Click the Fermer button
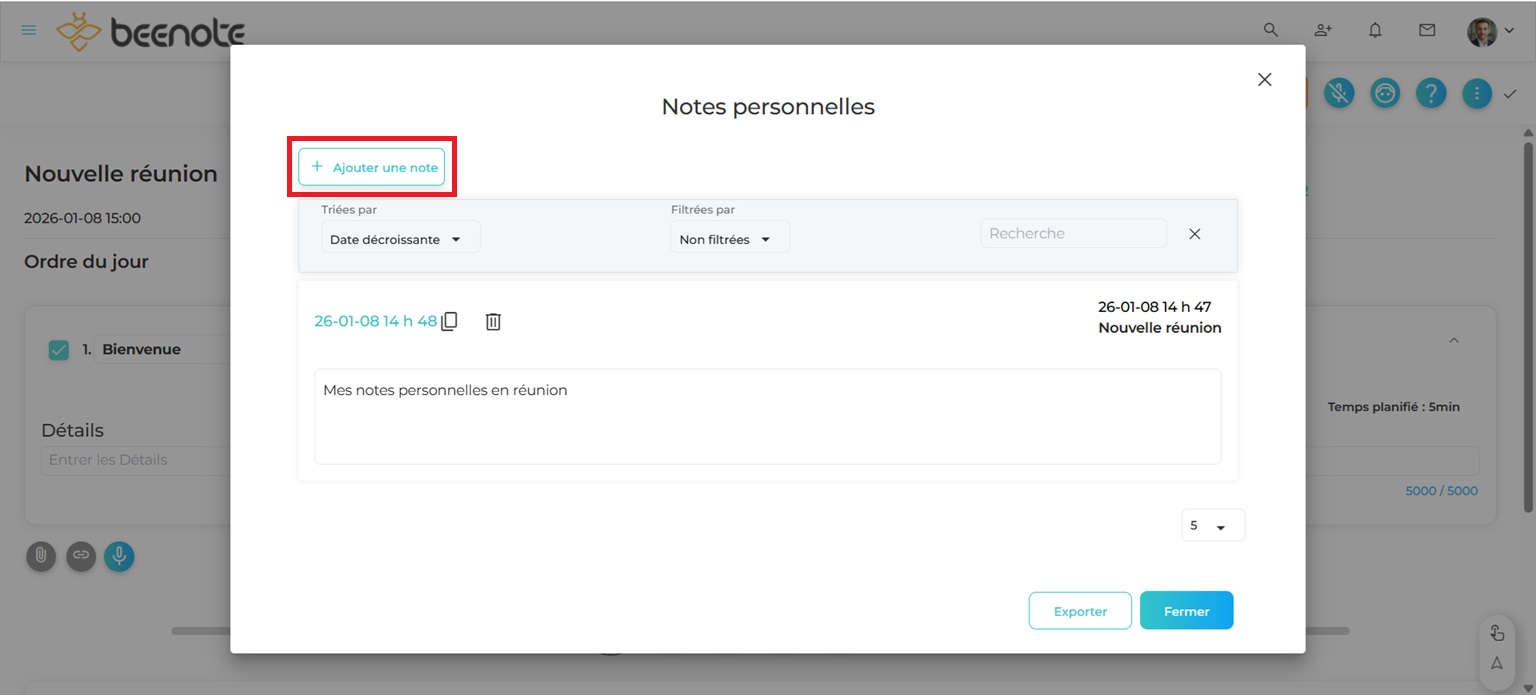This screenshot has height=695, width=1536. [1186, 611]
